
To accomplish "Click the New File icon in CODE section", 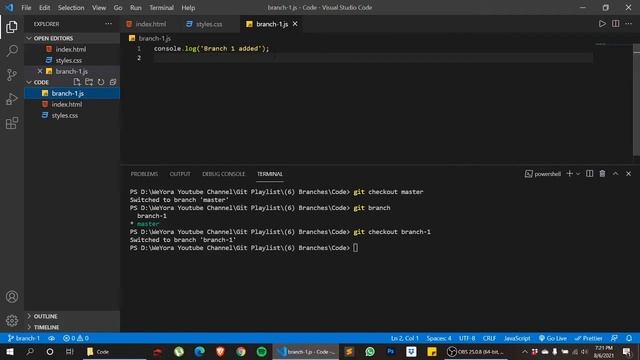I will coord(77,82).
